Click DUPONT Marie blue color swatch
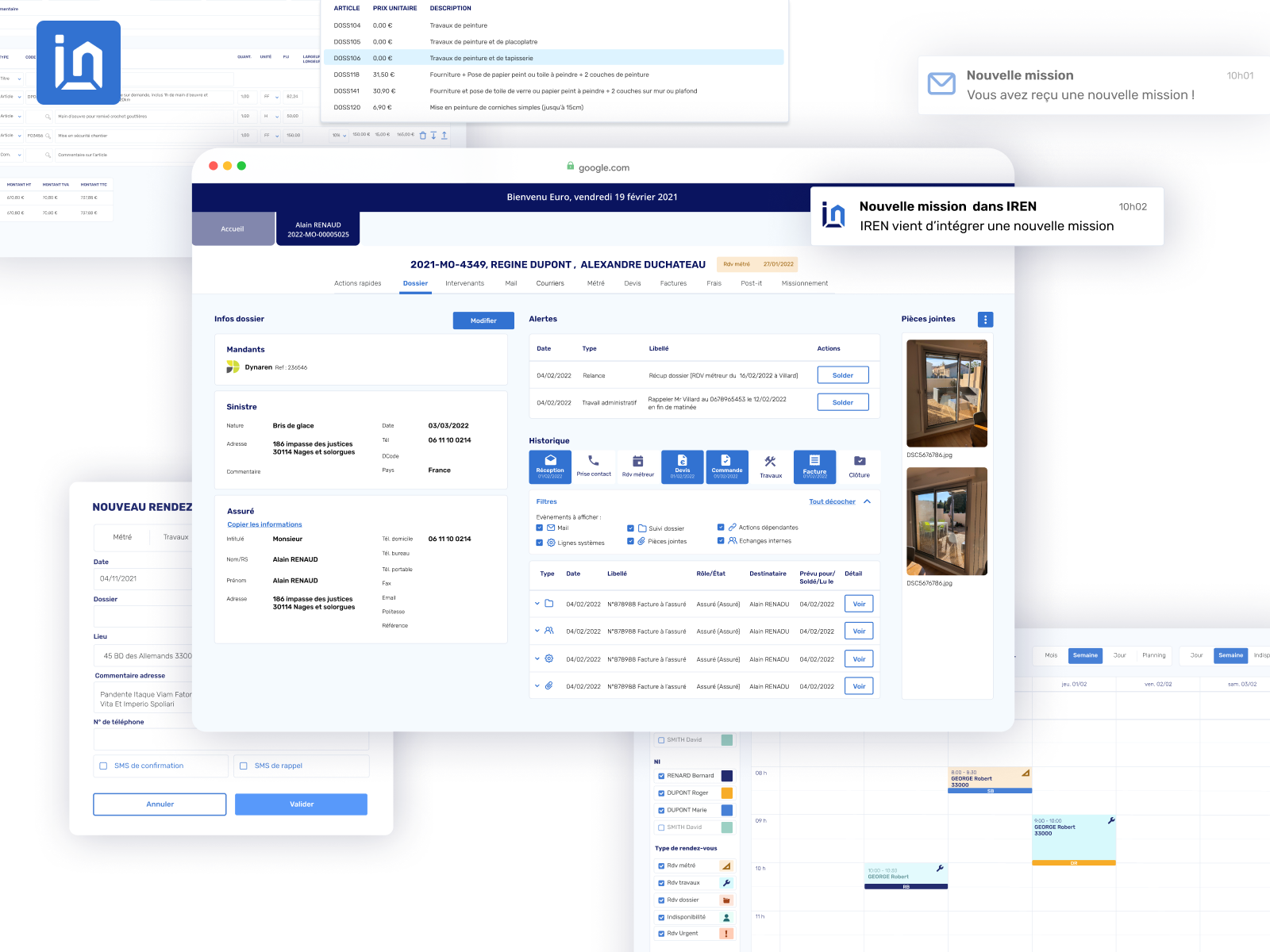Image resolution: width=1270 pixels, height=952 pixels. (726, 810)
